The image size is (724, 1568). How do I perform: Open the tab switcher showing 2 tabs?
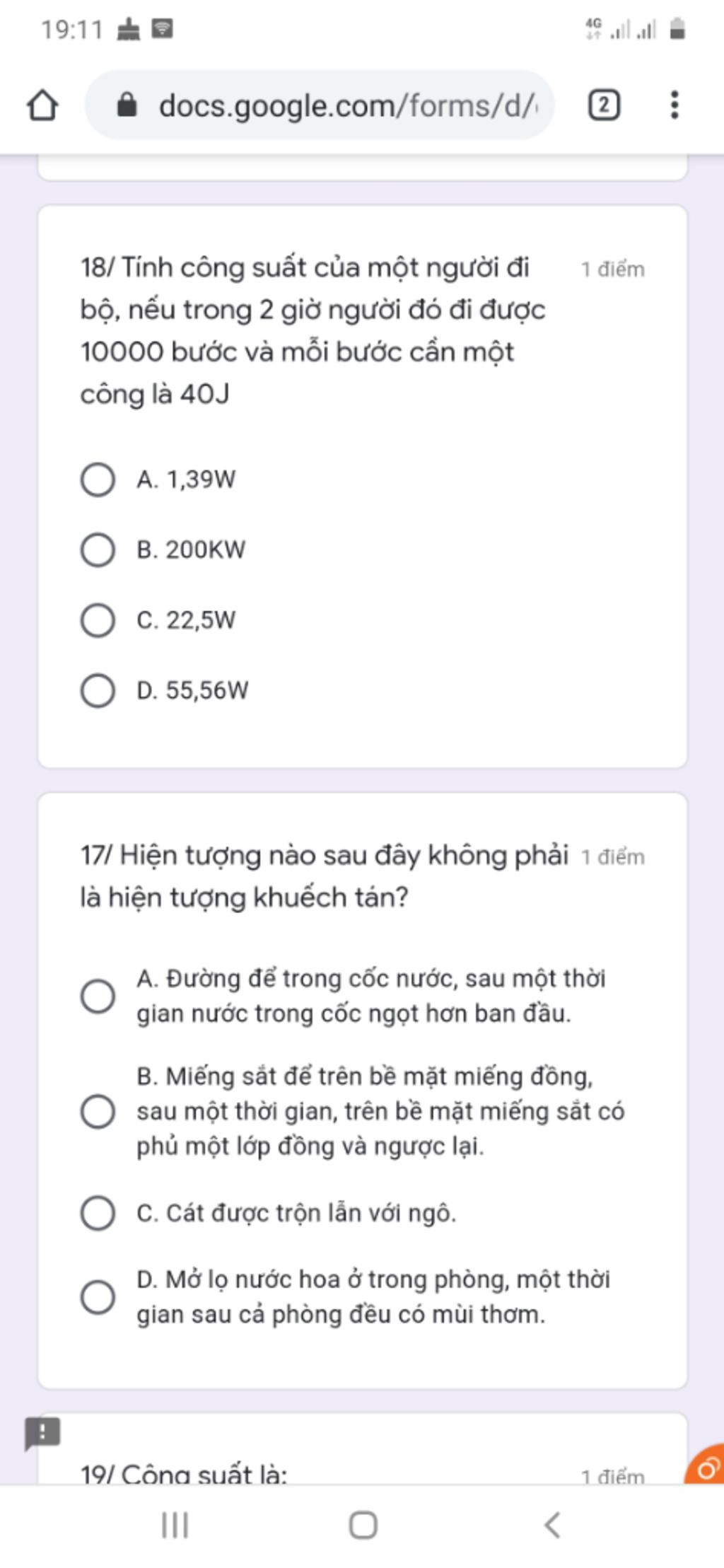(604, 105)
